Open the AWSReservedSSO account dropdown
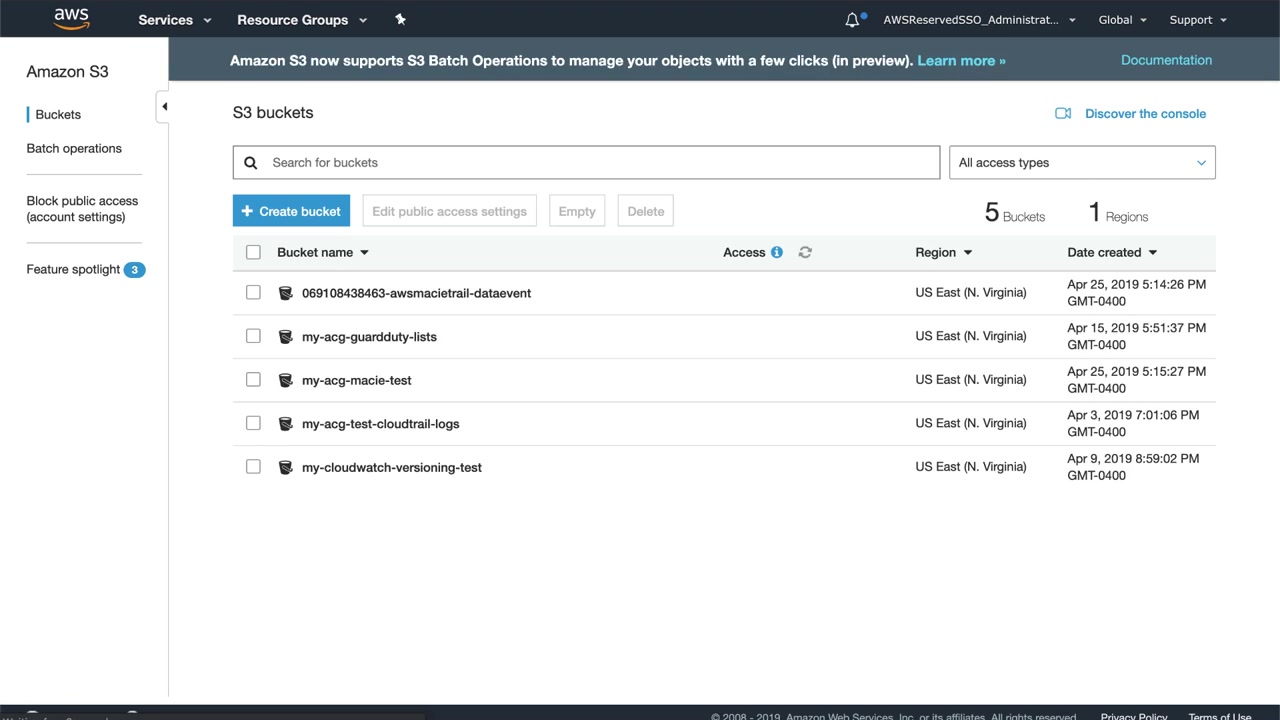Viewport: 1280px width, 720px height. pos(979,20)
